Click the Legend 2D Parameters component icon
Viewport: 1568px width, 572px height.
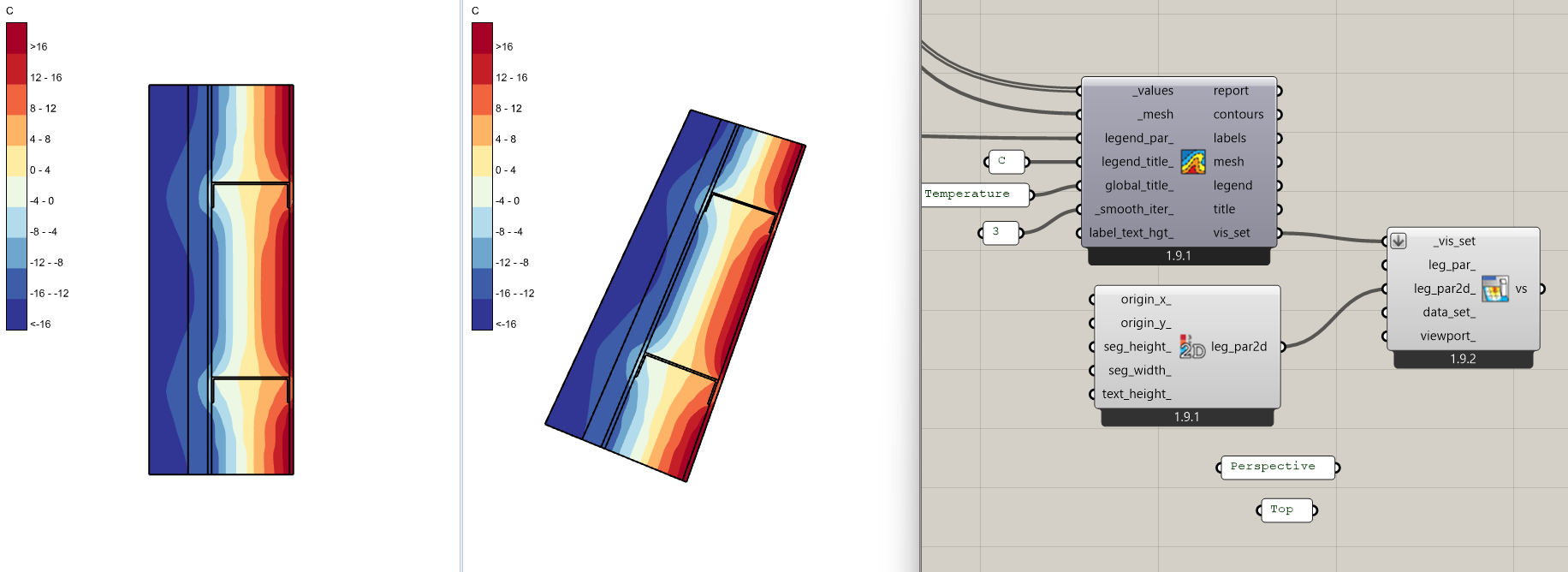point(1191,347)
